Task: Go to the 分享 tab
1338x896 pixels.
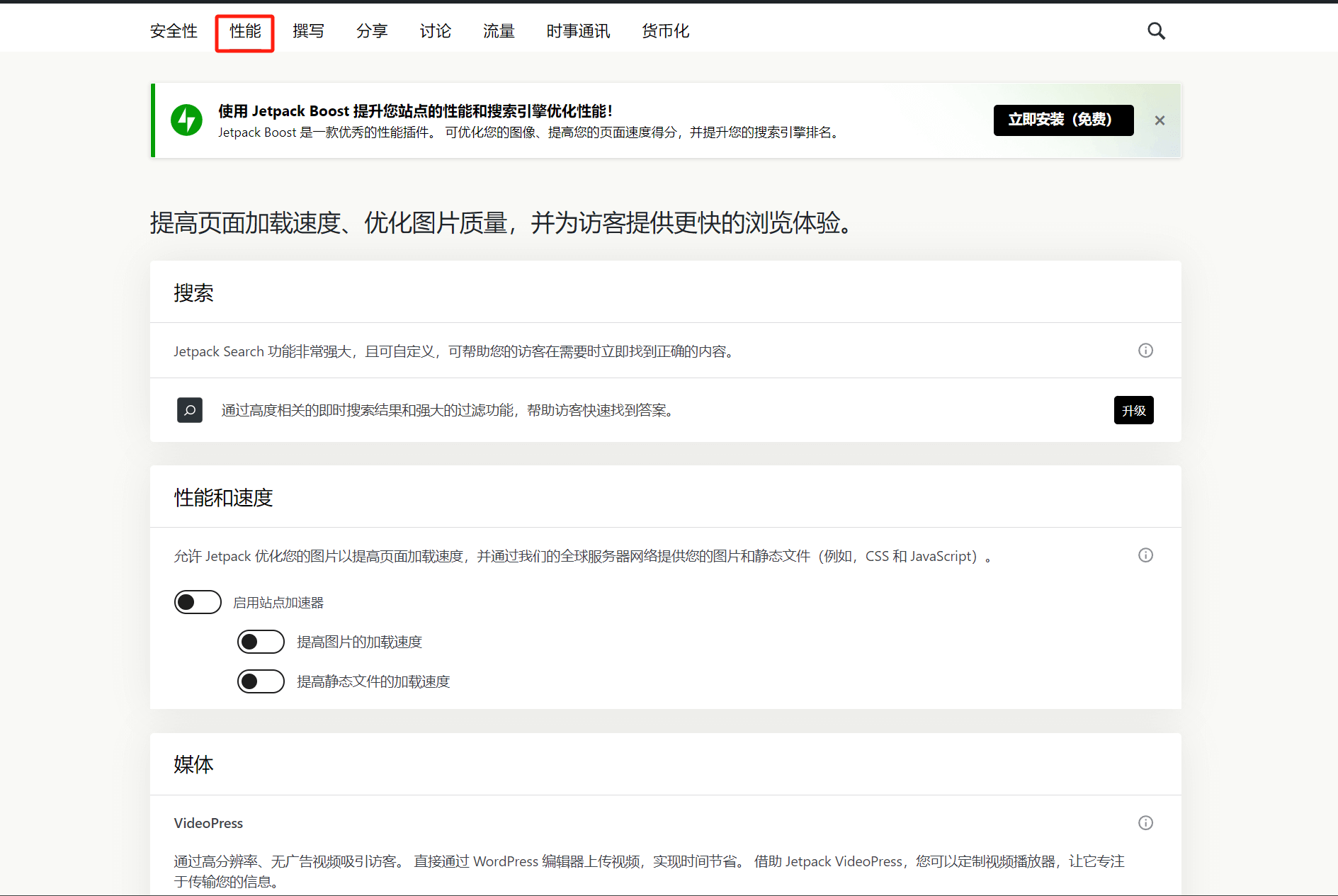Action: [x=372, y=31]
